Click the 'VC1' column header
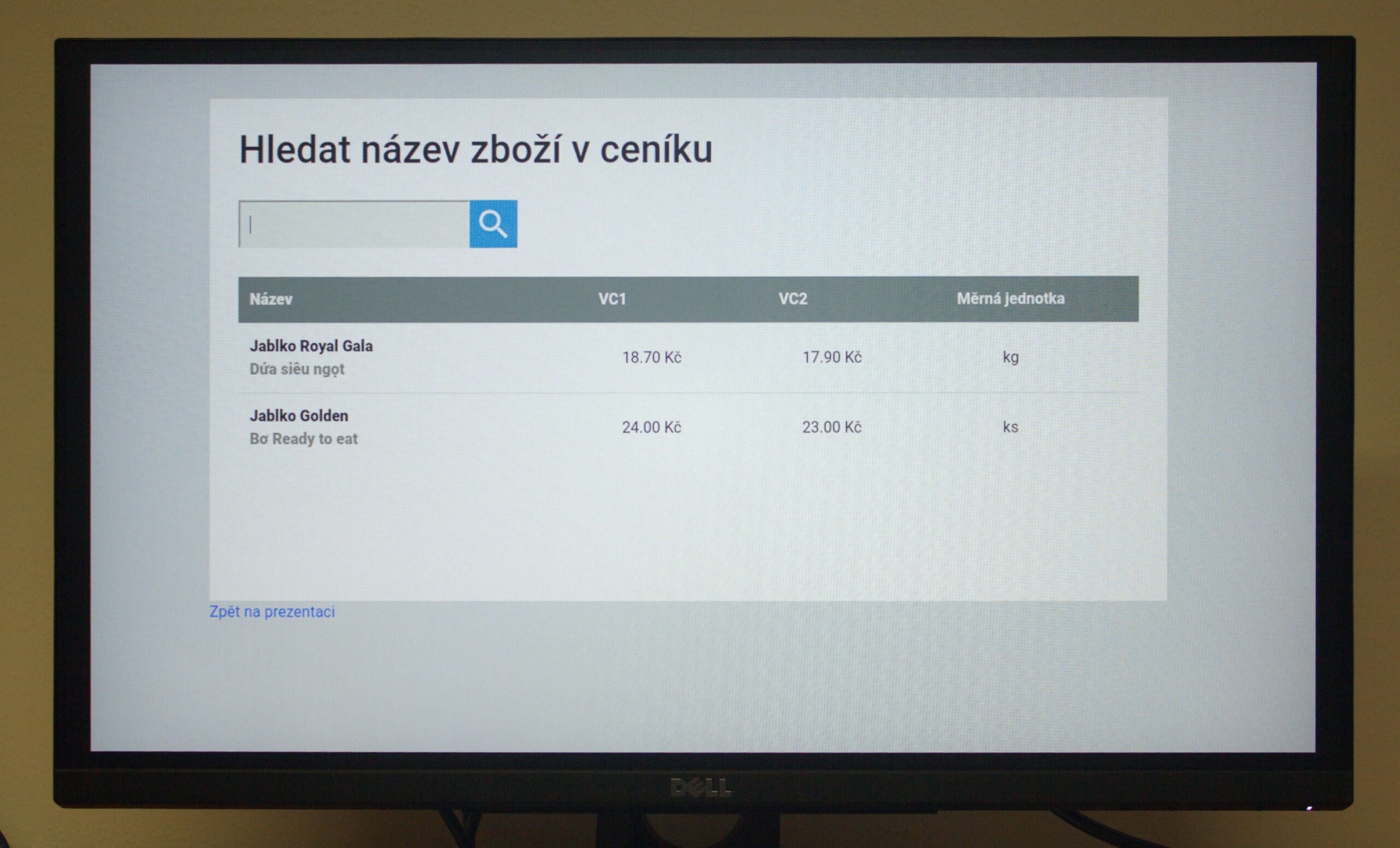Screen dimensions: 1400x848 point(612,299)
